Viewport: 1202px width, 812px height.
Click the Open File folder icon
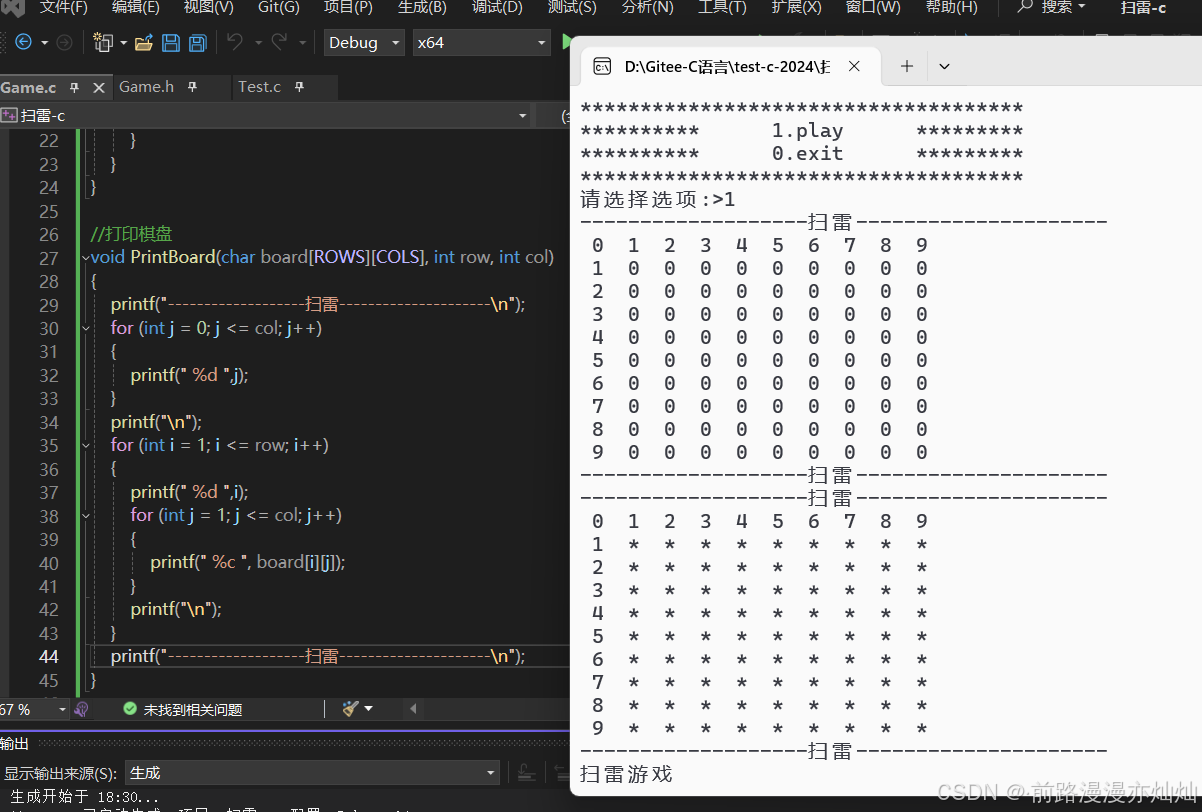tap(144, 42)
